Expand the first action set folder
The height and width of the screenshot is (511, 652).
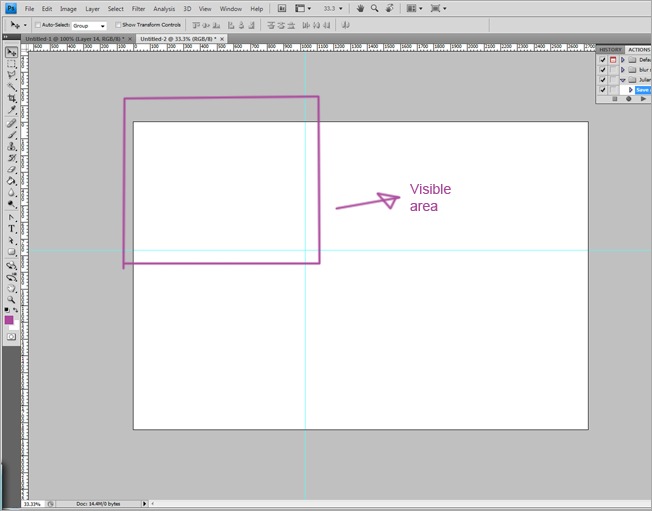click(x=622, y=60)
